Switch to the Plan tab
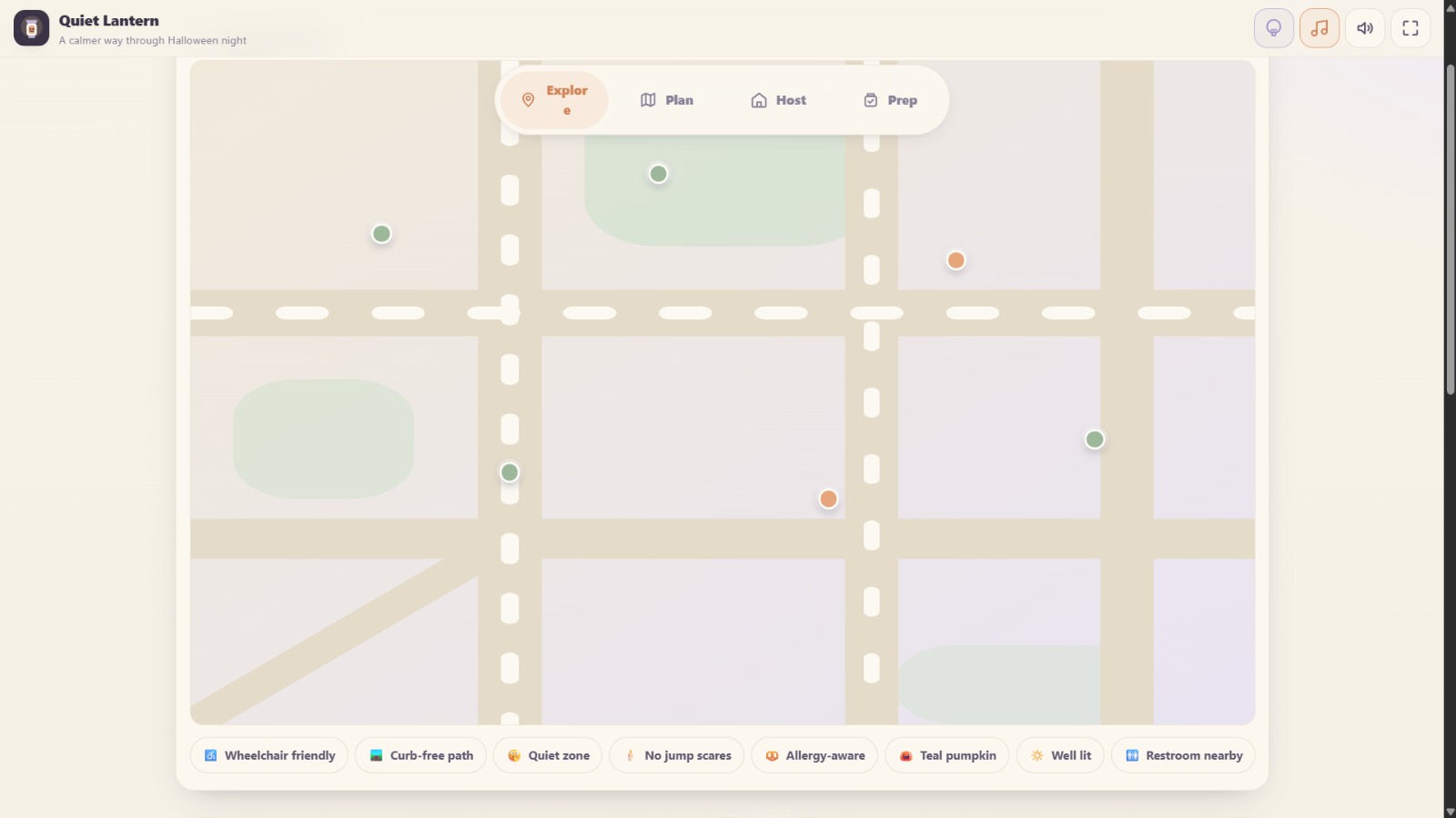1456x818 pixels. coord(667,100)
